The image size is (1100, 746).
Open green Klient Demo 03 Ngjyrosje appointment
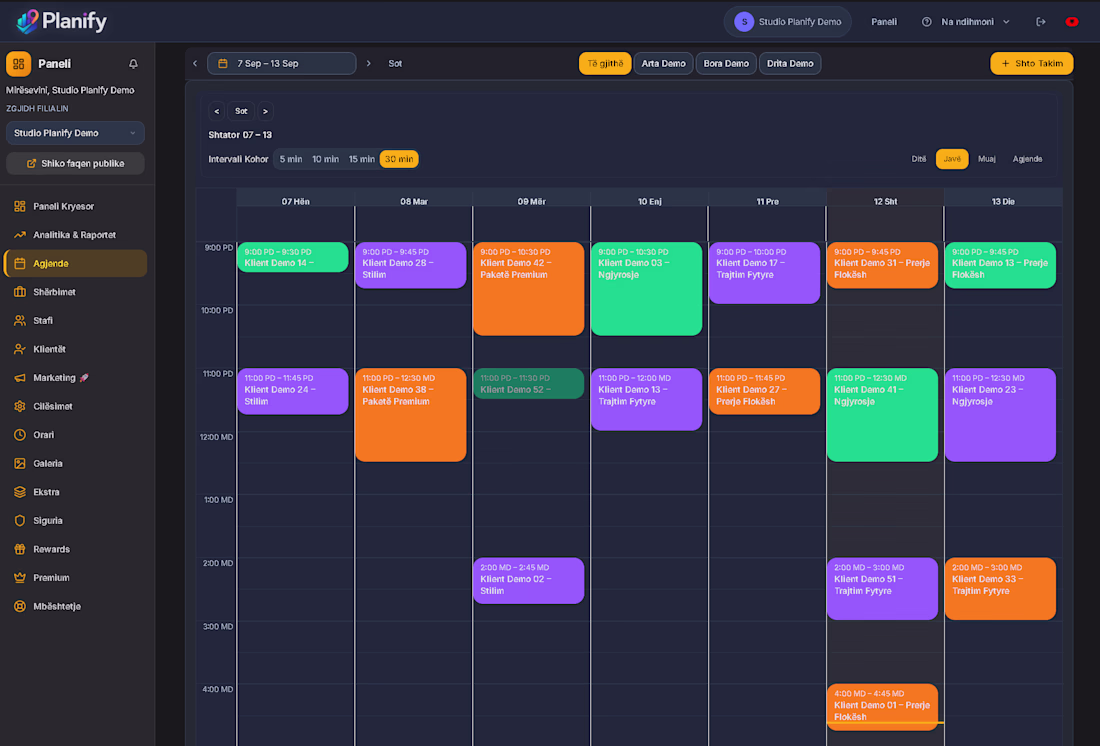coord(647,288)
